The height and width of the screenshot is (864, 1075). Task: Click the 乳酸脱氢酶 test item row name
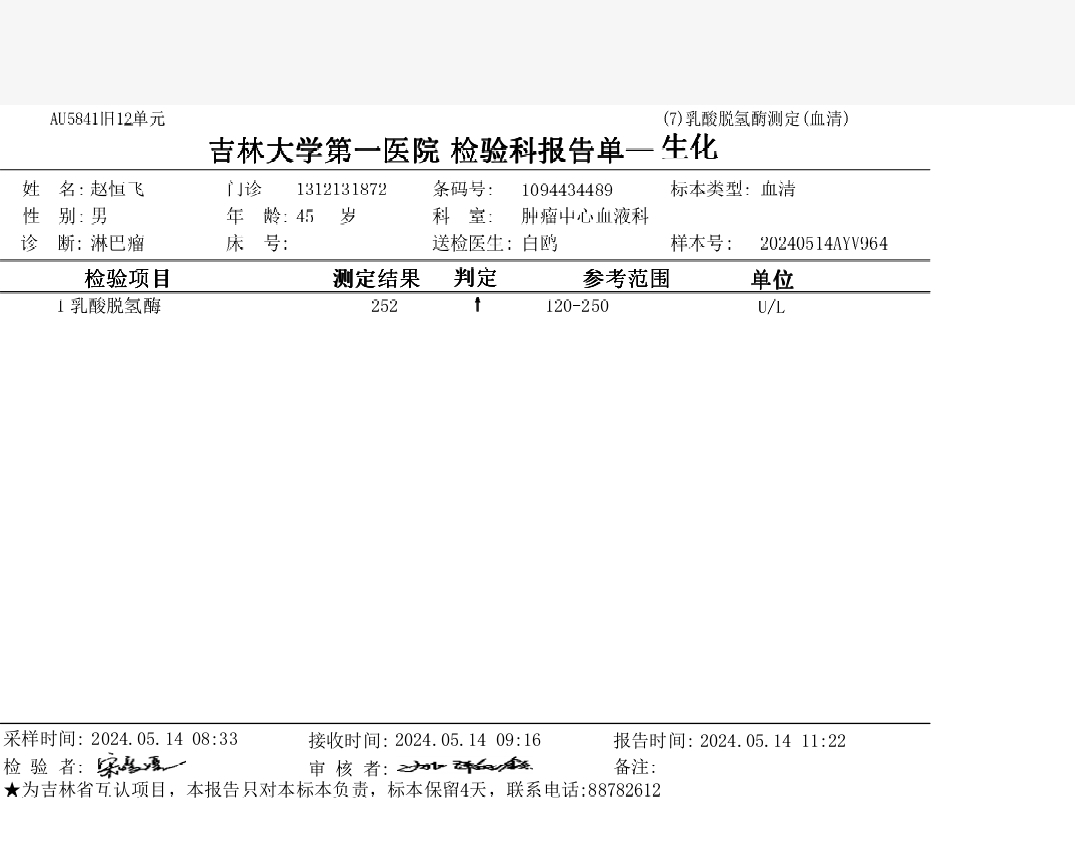pos(116,306)
